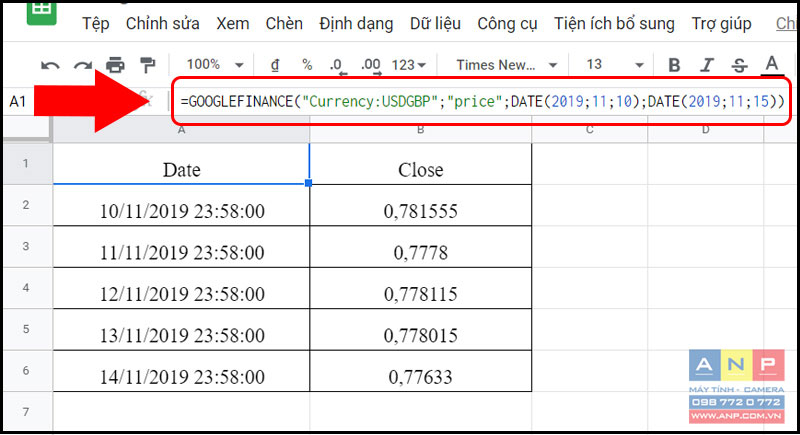Select column C header

(x=589, y=131)
